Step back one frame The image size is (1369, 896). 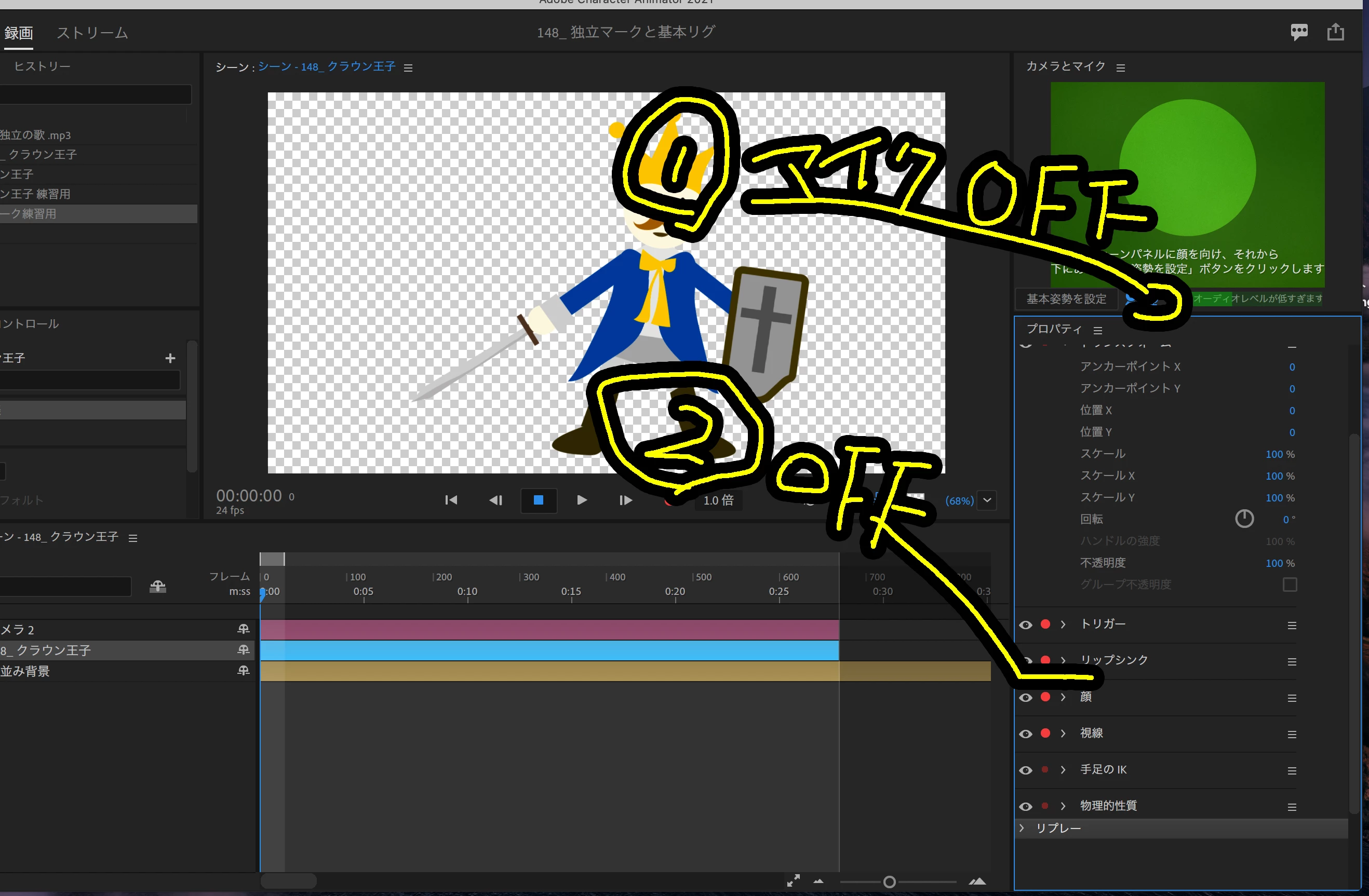coord(495,500)
